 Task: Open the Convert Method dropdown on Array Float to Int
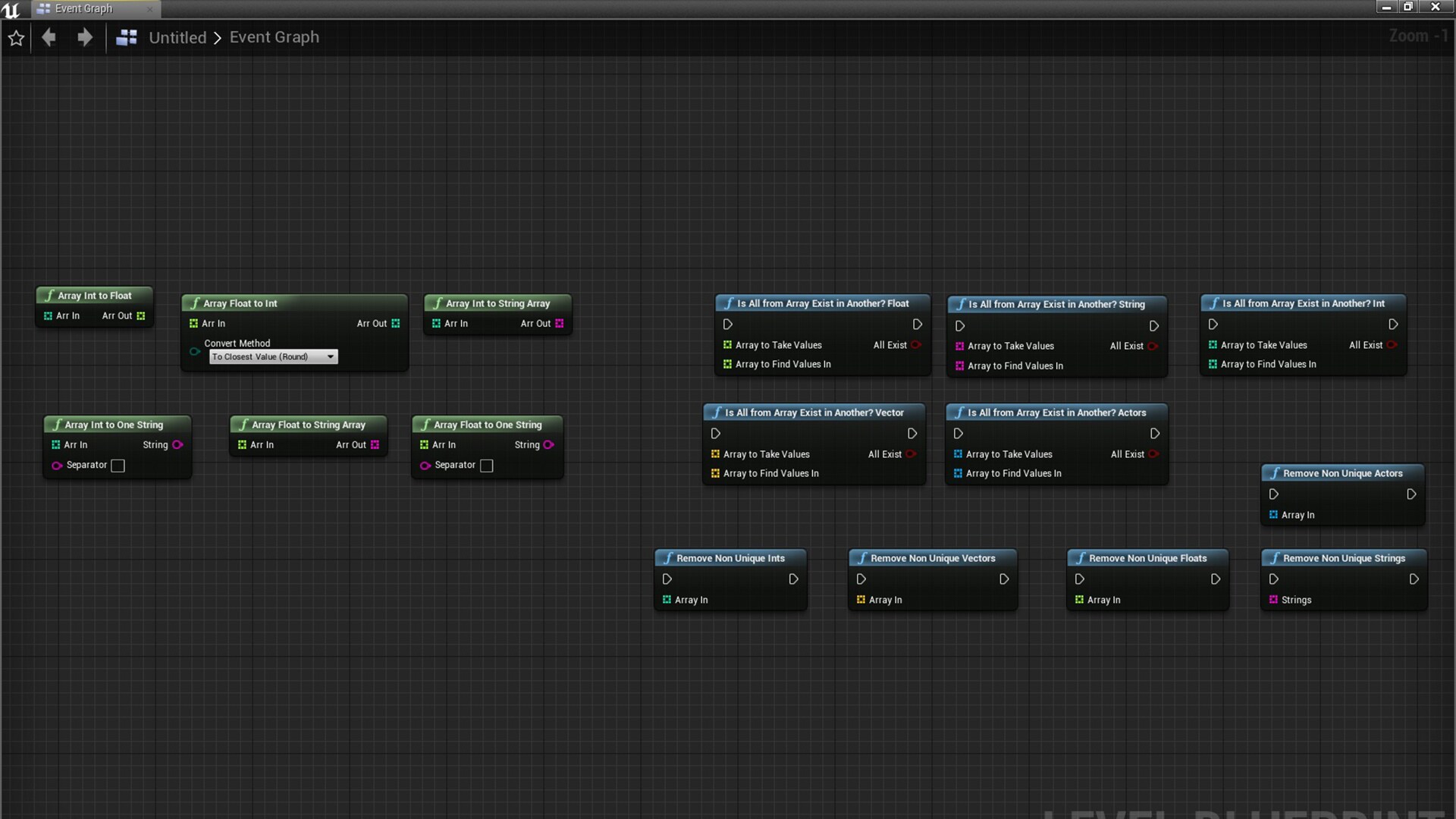[x=272, y=356]
